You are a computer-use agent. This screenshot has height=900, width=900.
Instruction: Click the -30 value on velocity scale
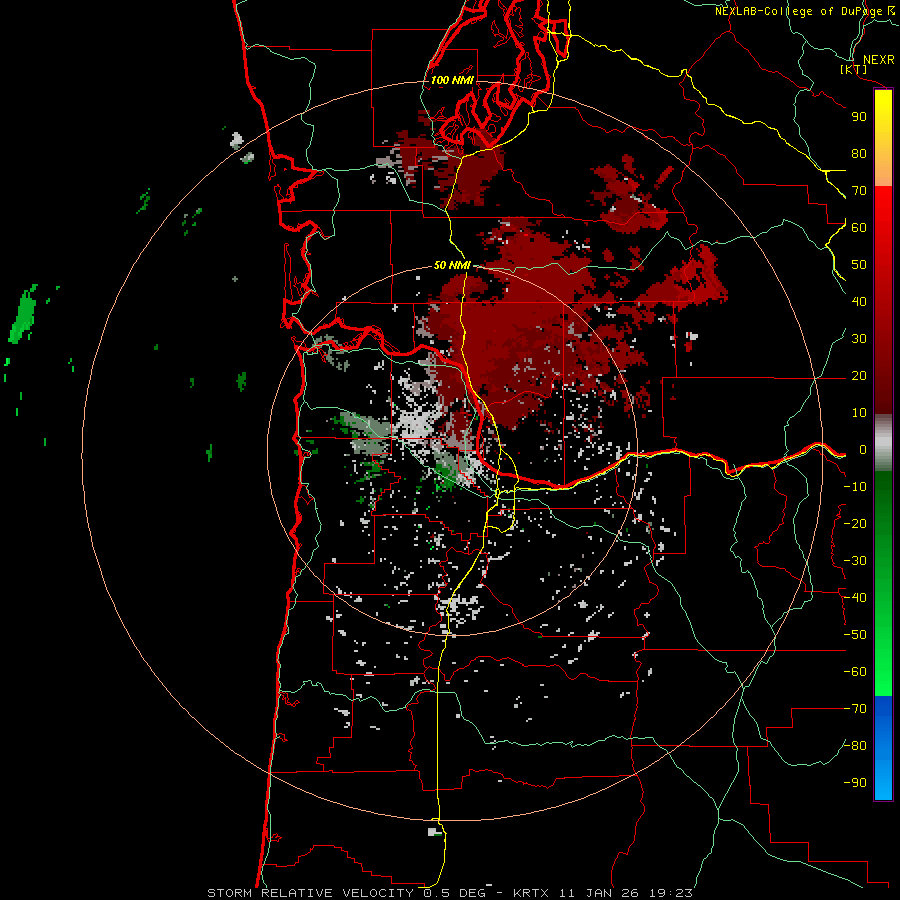coord(855,561)
